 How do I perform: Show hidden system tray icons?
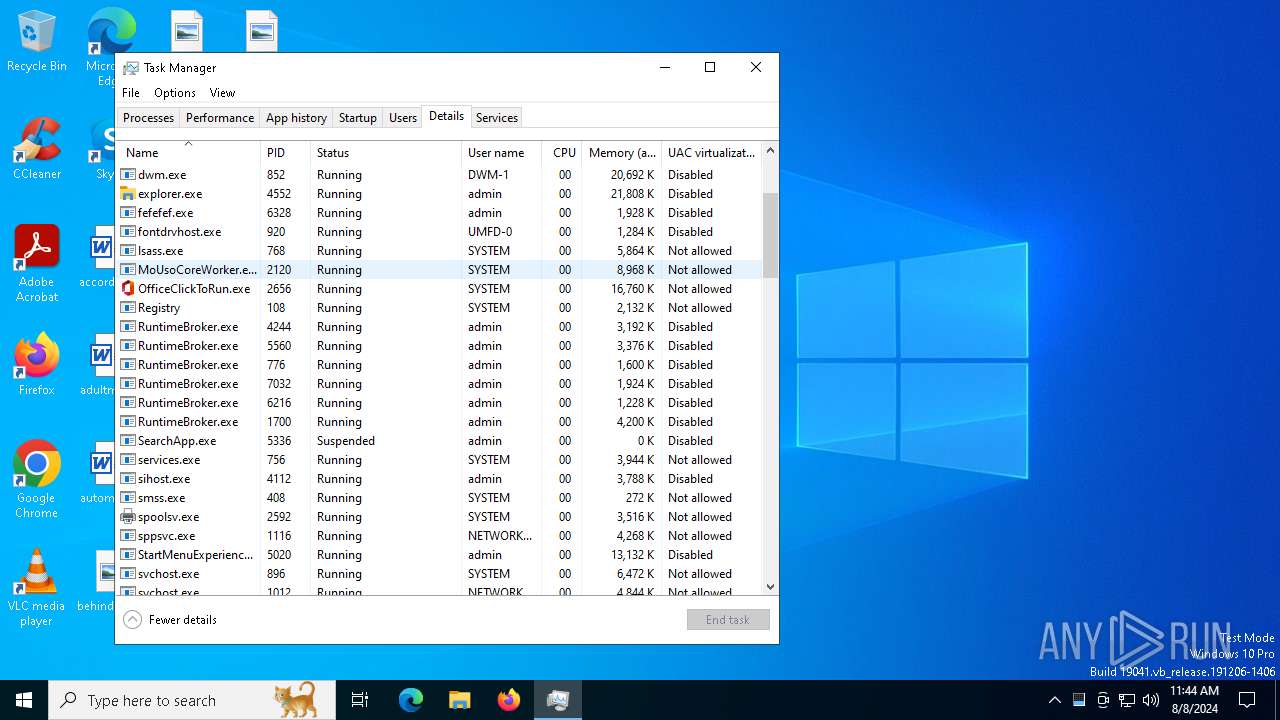click(1054, 700)
